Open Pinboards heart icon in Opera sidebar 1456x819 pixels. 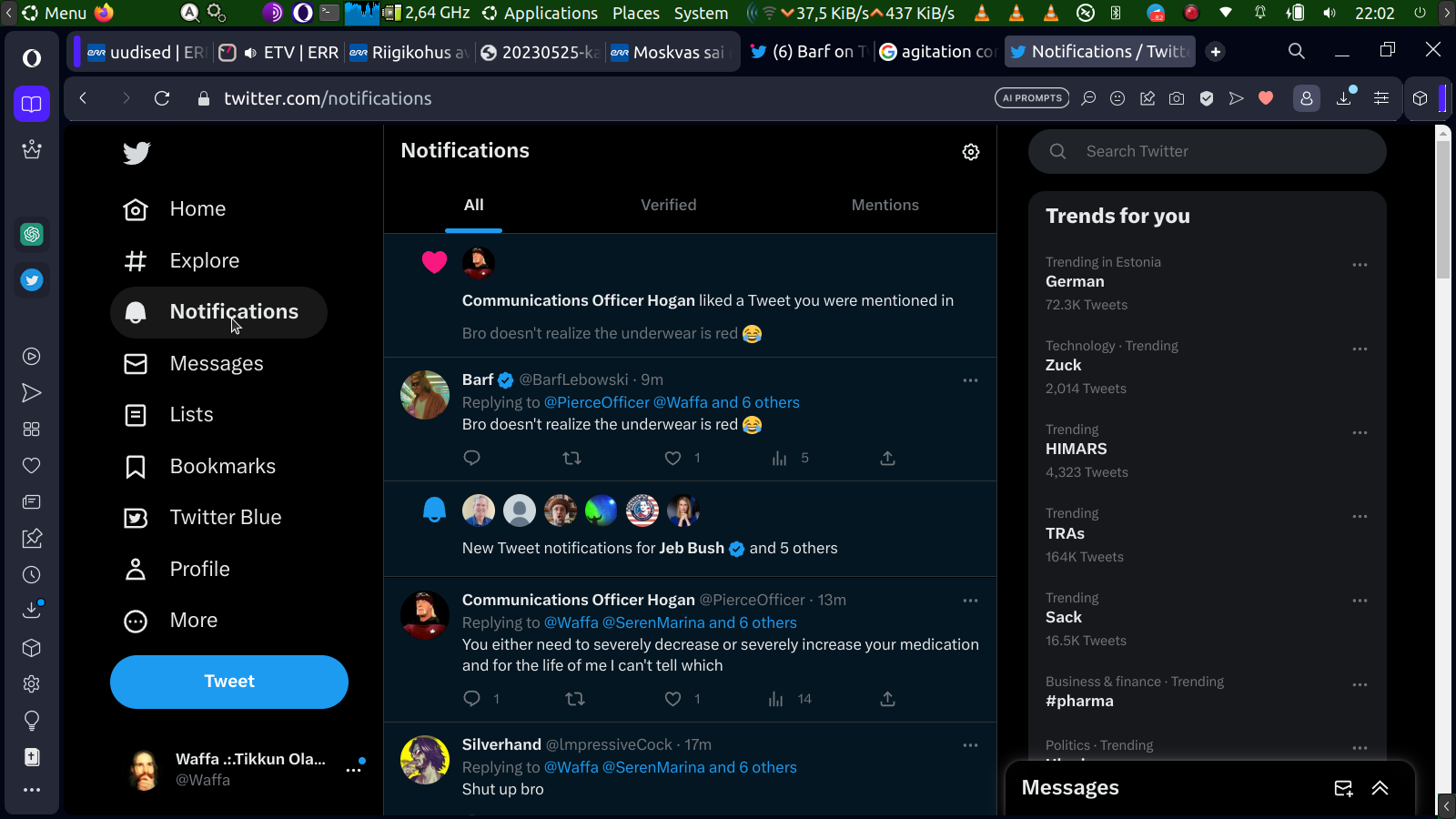pos(32,466)
